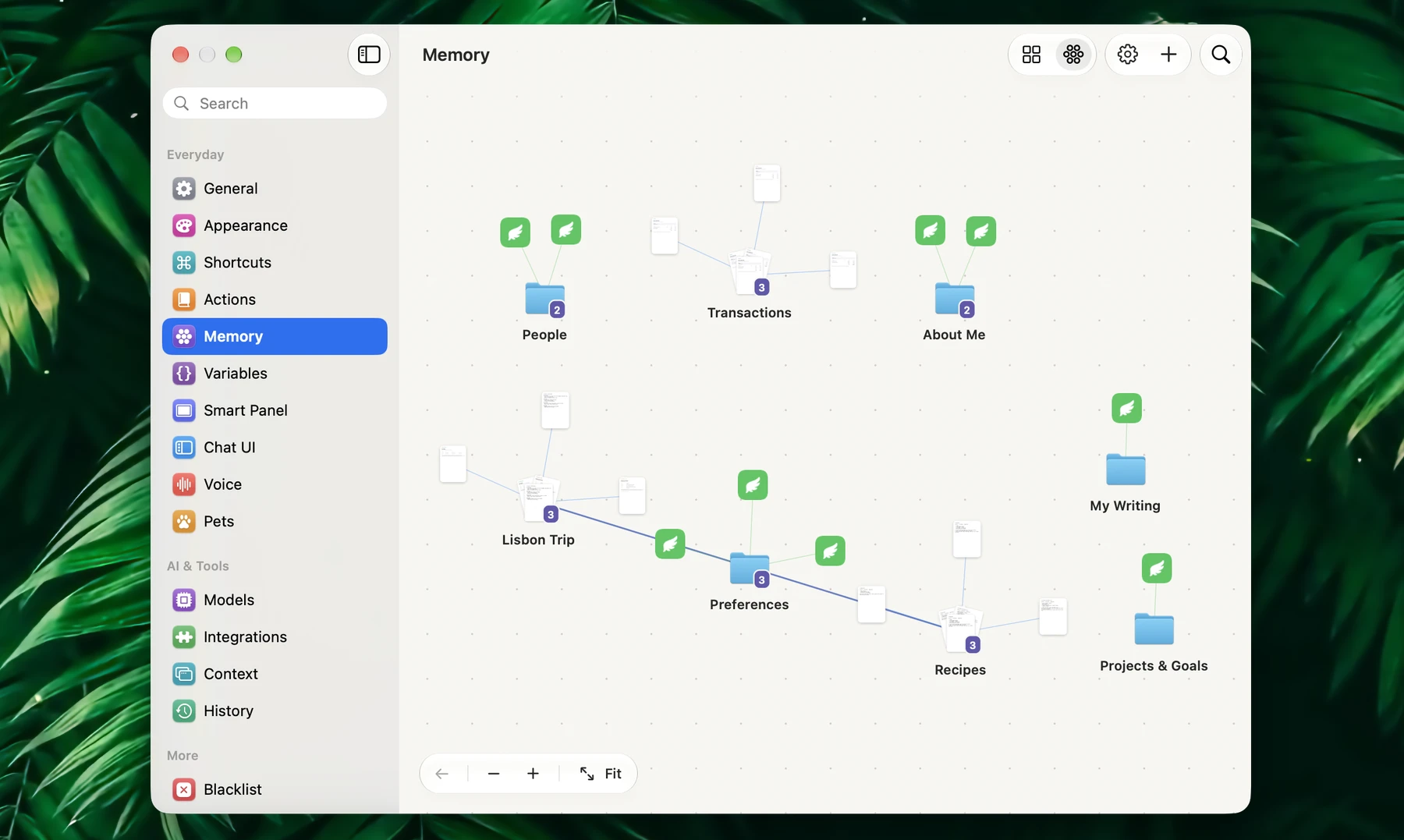Viewport: 1404px width, 840px height.
Task: Add a new memory with plus
Action: click(1168, 55)
